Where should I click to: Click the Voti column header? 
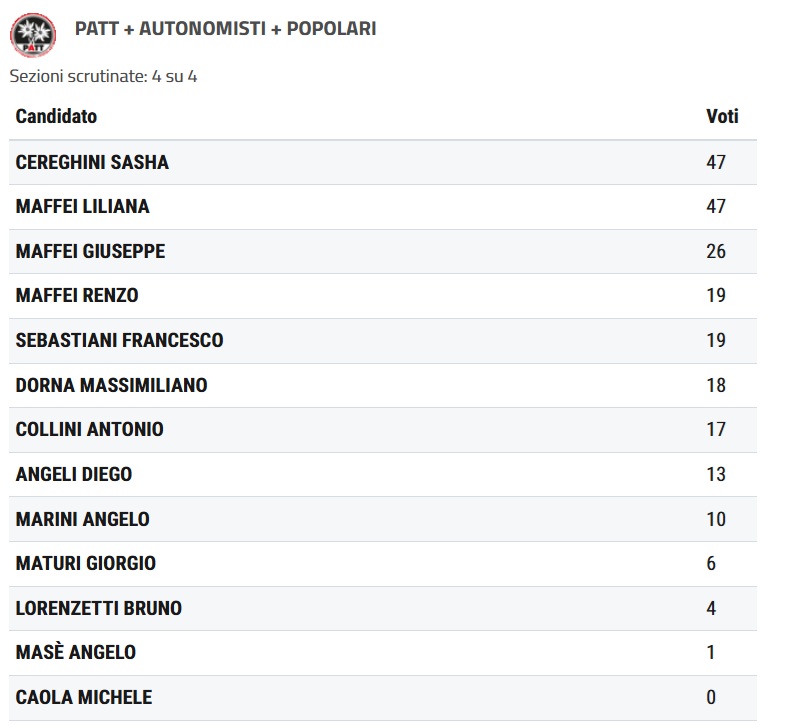click(x=722, y=116)
